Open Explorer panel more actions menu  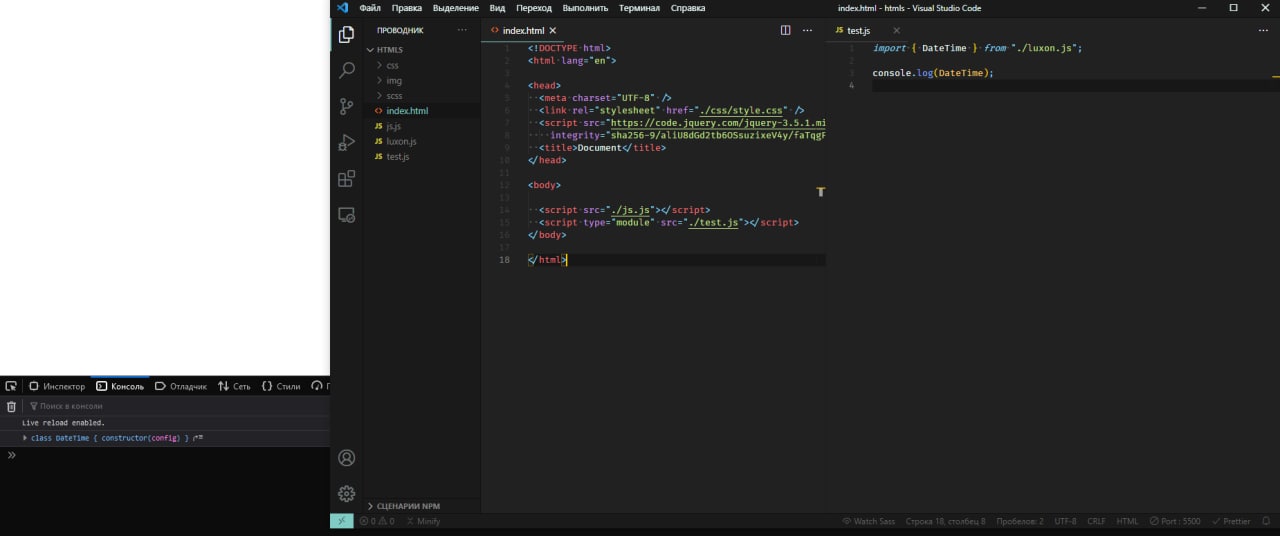click(462, 31)
